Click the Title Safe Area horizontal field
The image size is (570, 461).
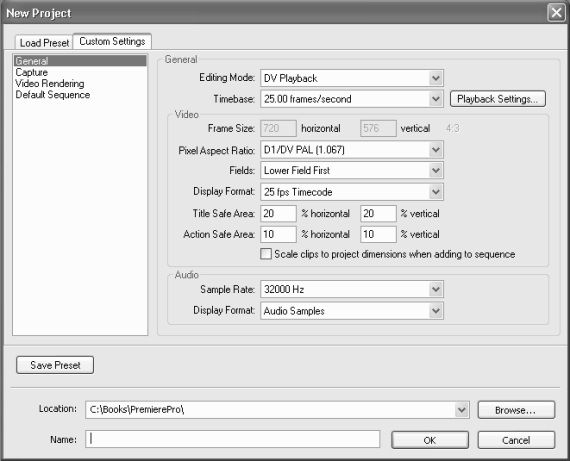(x=278, y=213)
